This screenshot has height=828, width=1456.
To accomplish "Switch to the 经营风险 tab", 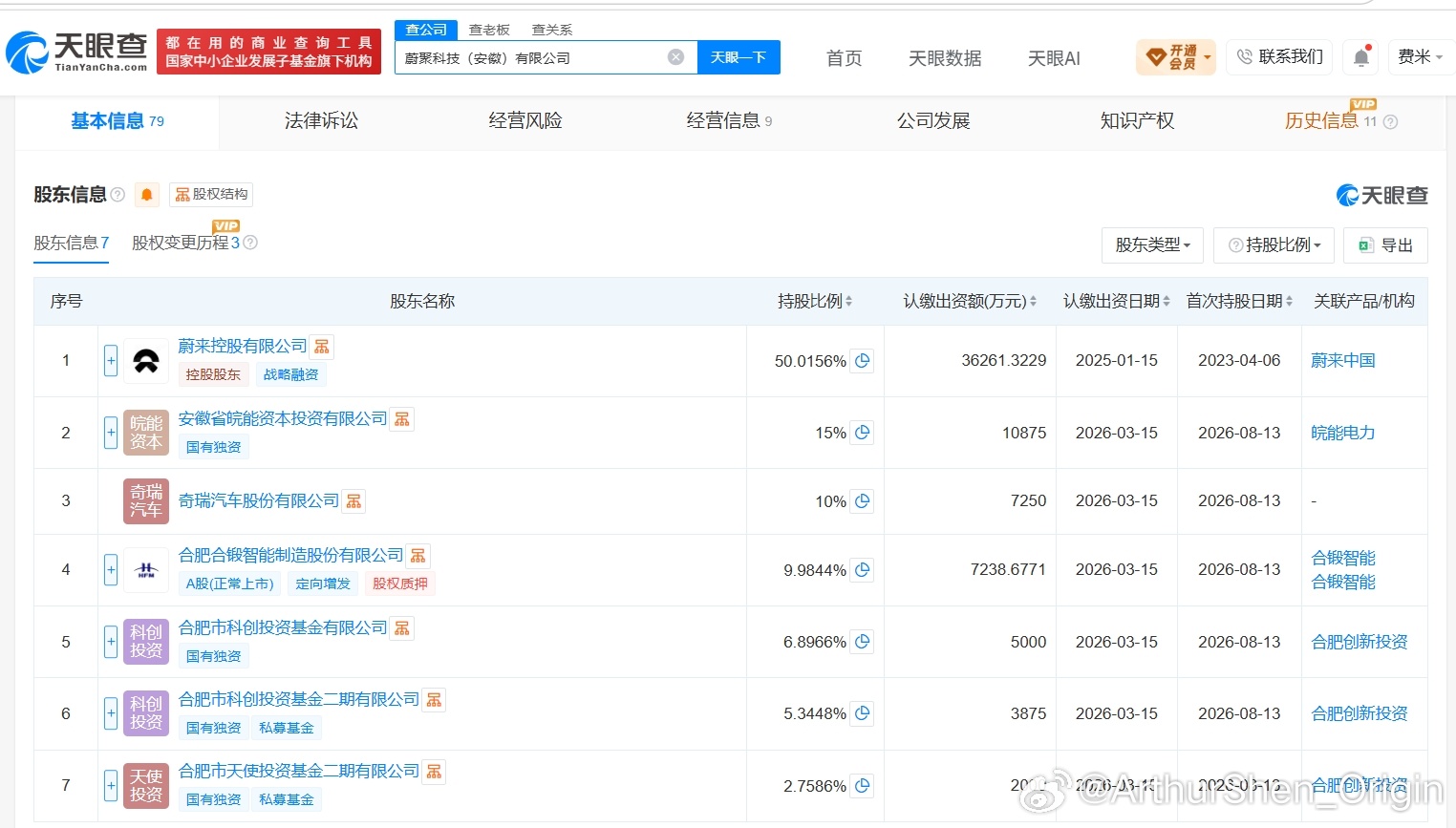I will [x=525, y=121].
